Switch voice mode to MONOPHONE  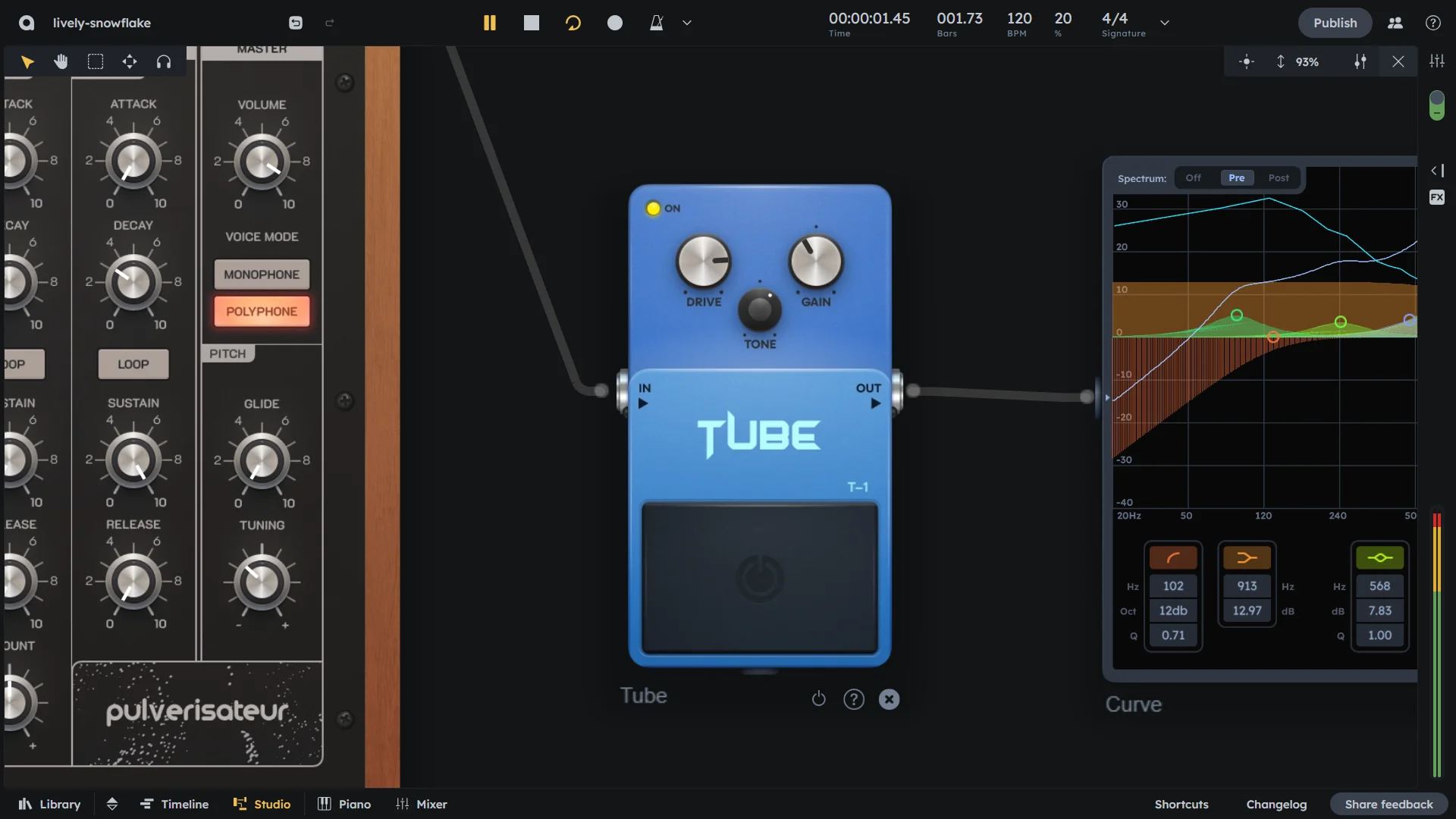[261, 274]
